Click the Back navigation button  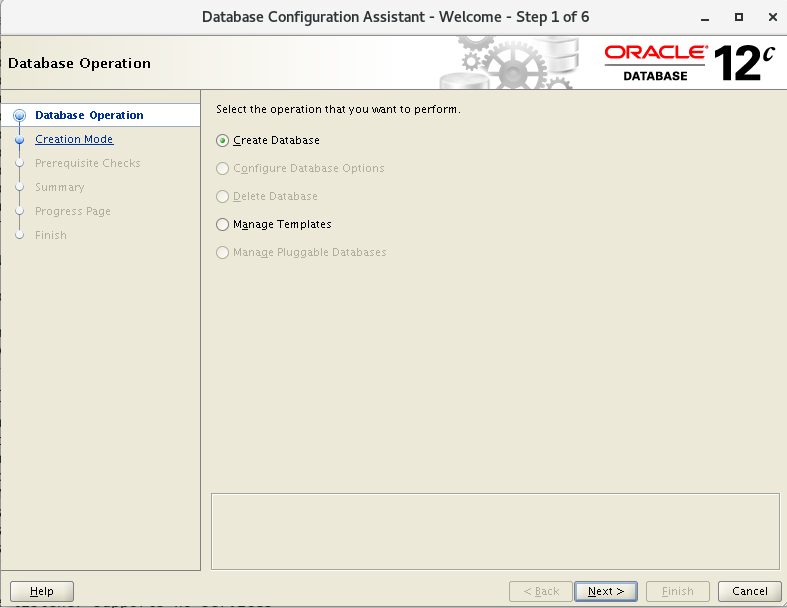point(541,591)
